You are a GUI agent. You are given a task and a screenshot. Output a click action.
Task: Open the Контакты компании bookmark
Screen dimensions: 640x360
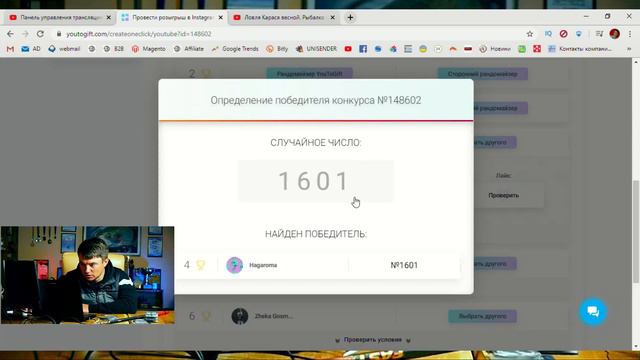click(x=580, y=49)
